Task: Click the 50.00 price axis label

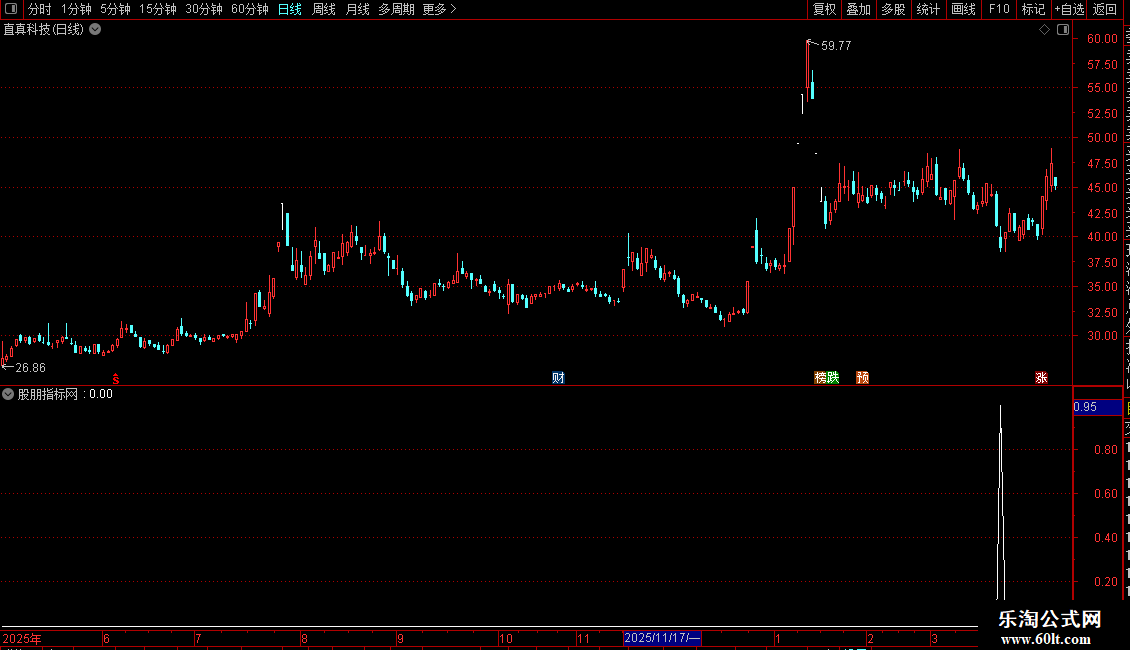Action: pyautogui.click(x=1102, y=138)
